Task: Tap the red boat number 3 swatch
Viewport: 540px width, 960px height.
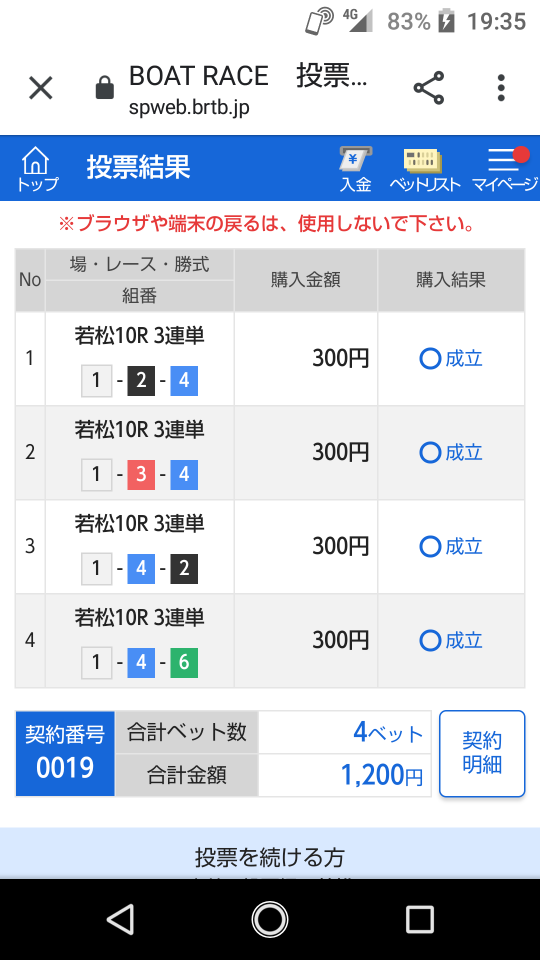Action: tap(141, 475)
